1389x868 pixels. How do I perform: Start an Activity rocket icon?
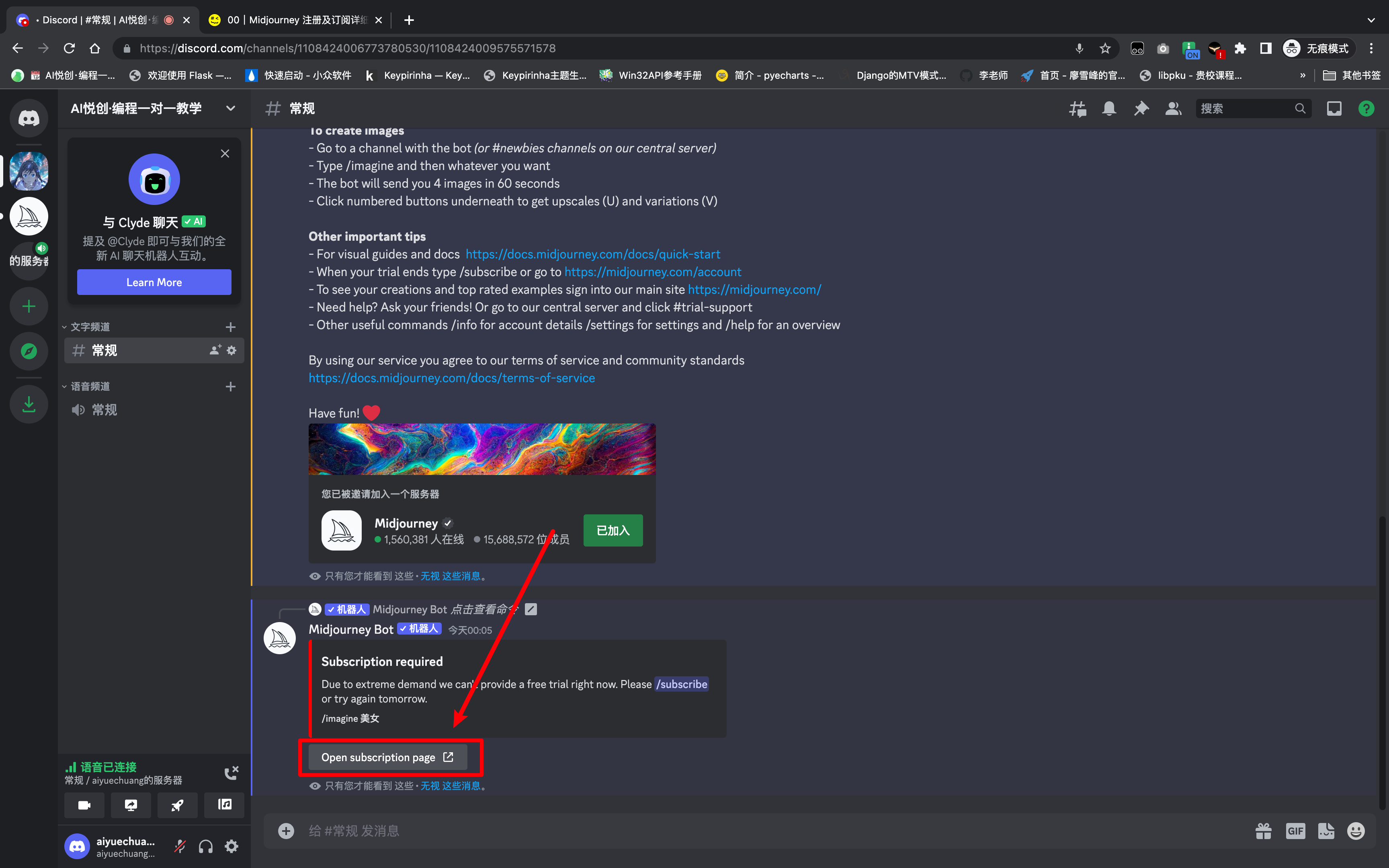pyautogui.click(x=177, y=805)
